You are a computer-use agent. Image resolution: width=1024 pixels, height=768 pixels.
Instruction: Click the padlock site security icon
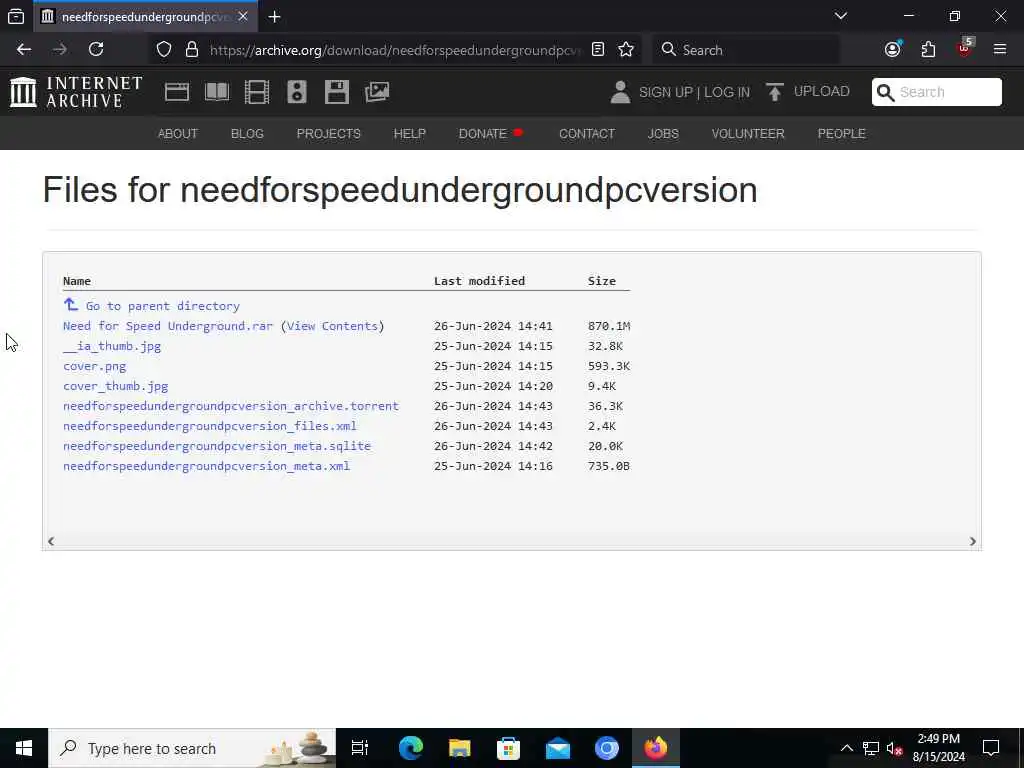point(191,50)
